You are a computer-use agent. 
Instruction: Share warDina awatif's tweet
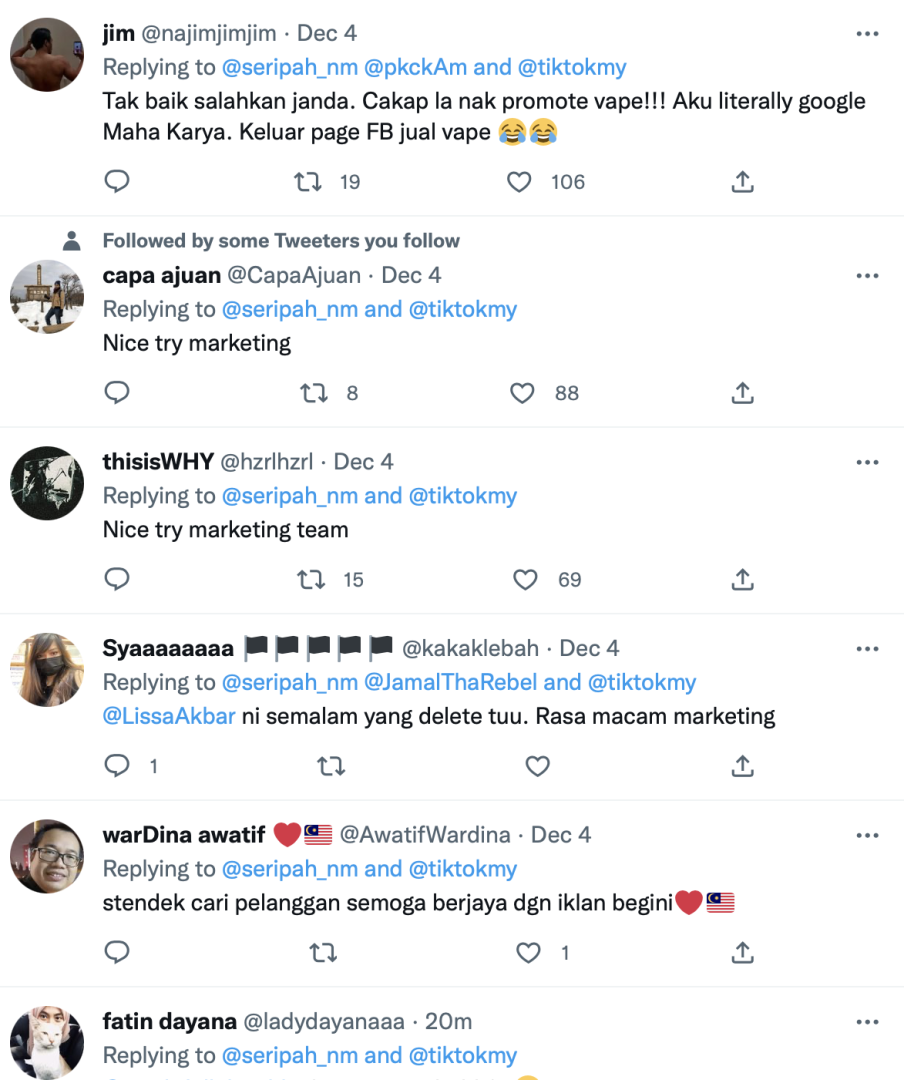coord(742,953)
